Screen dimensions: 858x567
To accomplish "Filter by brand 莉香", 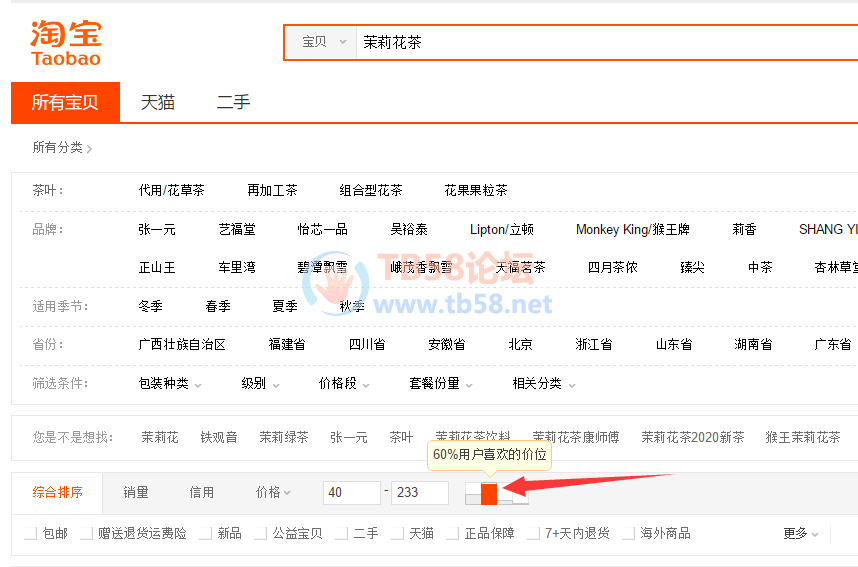I will (744, 229).
